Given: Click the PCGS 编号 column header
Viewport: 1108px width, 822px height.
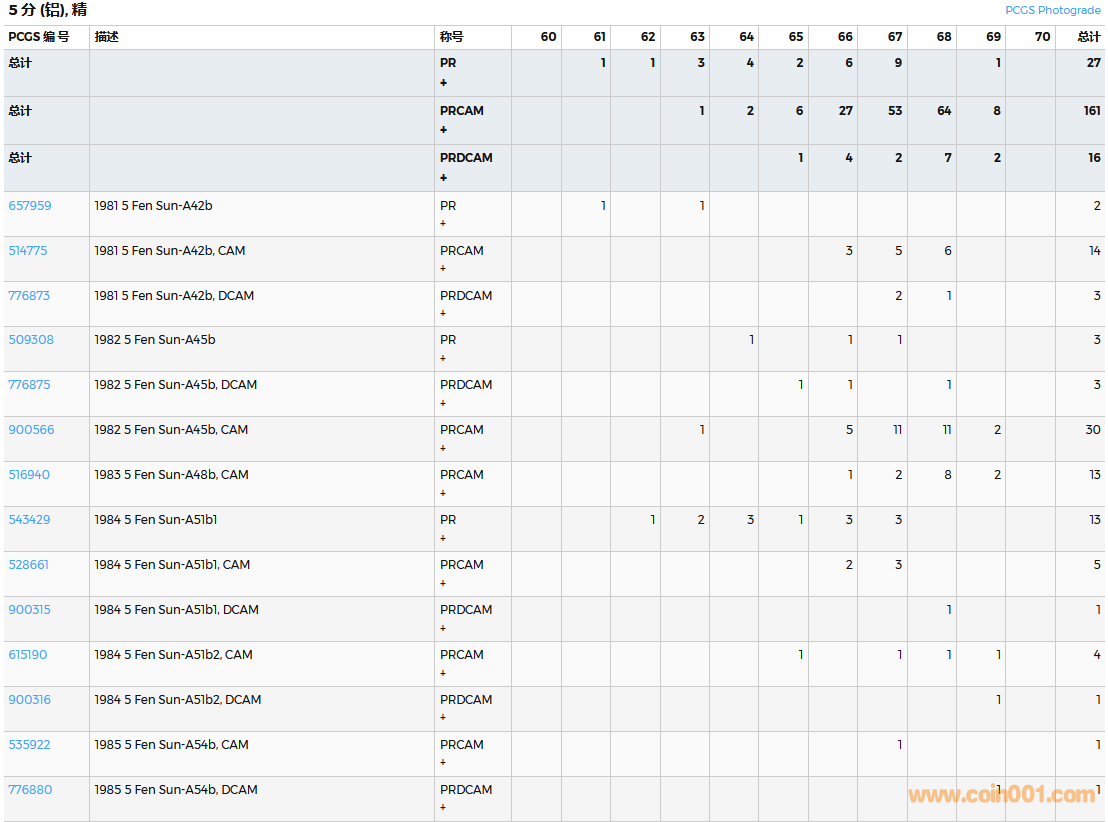Looking at the screenshot, I should click(x=39, y=37).
